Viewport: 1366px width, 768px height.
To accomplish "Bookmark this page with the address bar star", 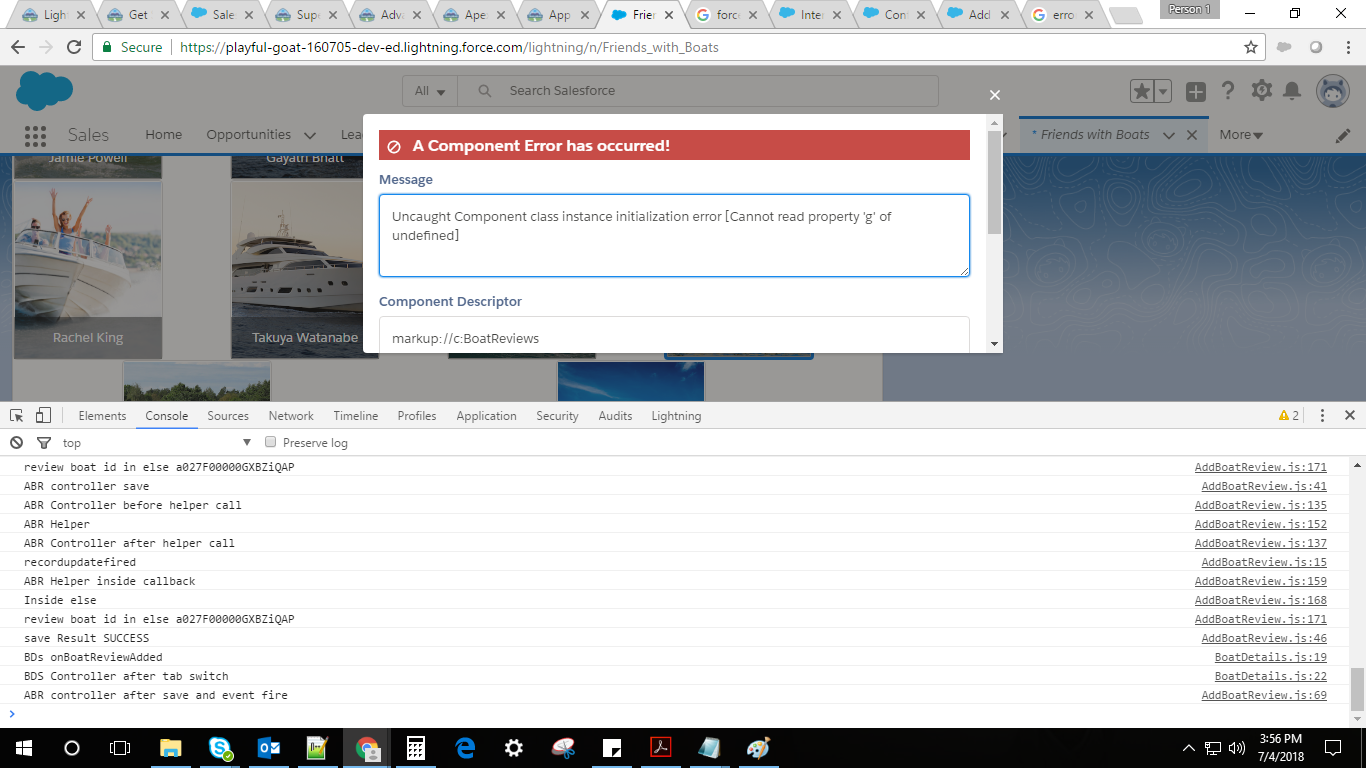I will pyautogui.click(x=1250, y=47).
